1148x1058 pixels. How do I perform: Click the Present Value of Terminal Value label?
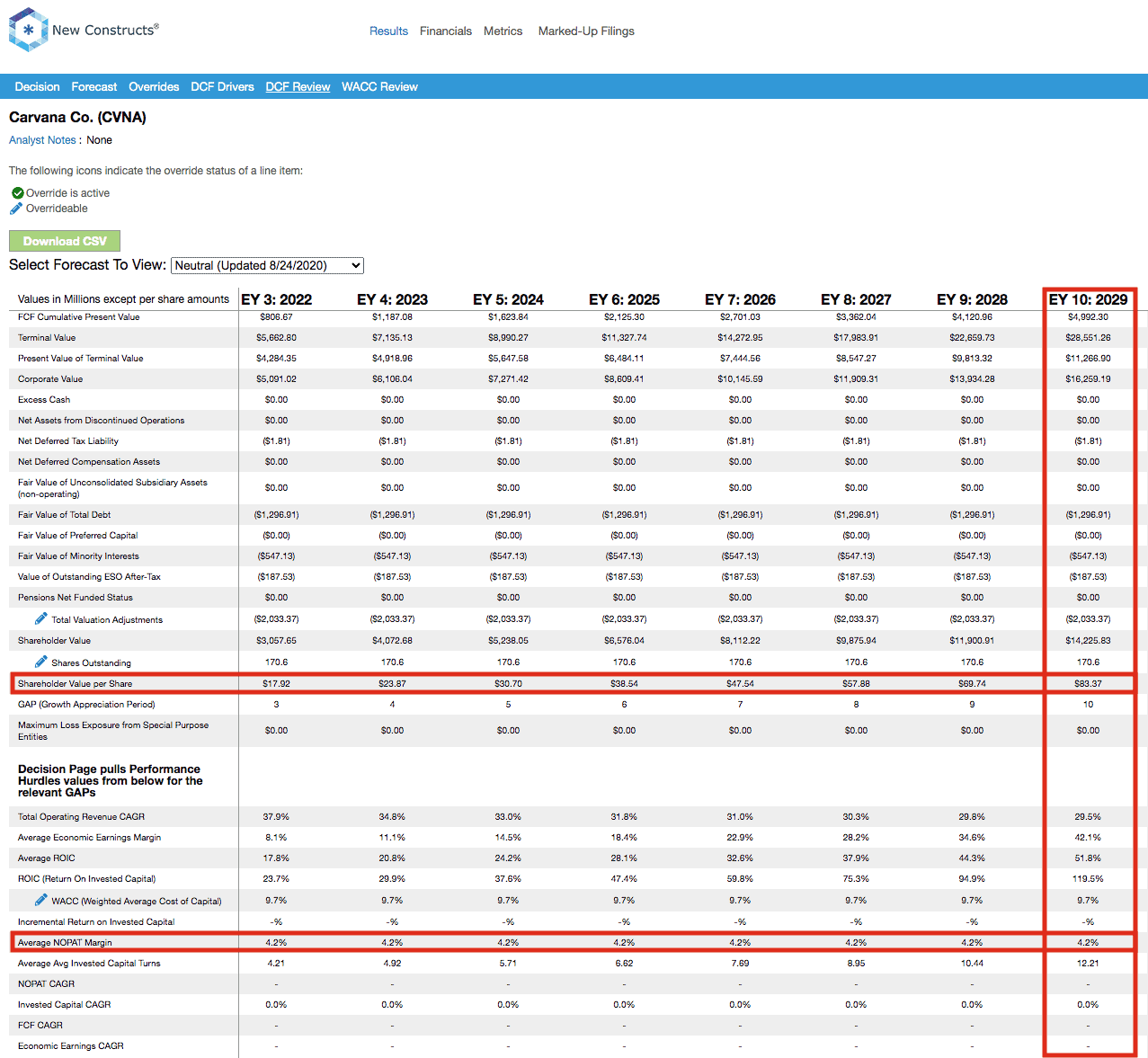point(81,359)
